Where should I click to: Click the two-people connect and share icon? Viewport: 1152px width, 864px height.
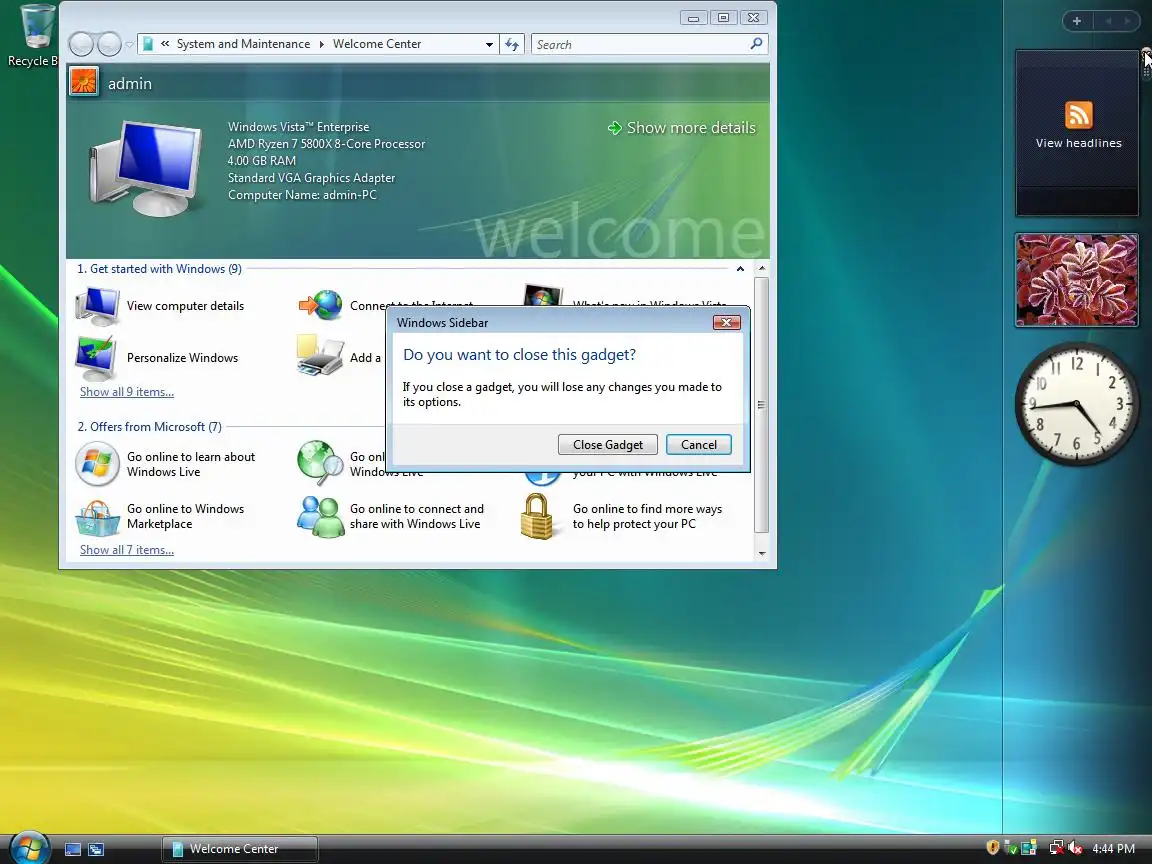320,516
